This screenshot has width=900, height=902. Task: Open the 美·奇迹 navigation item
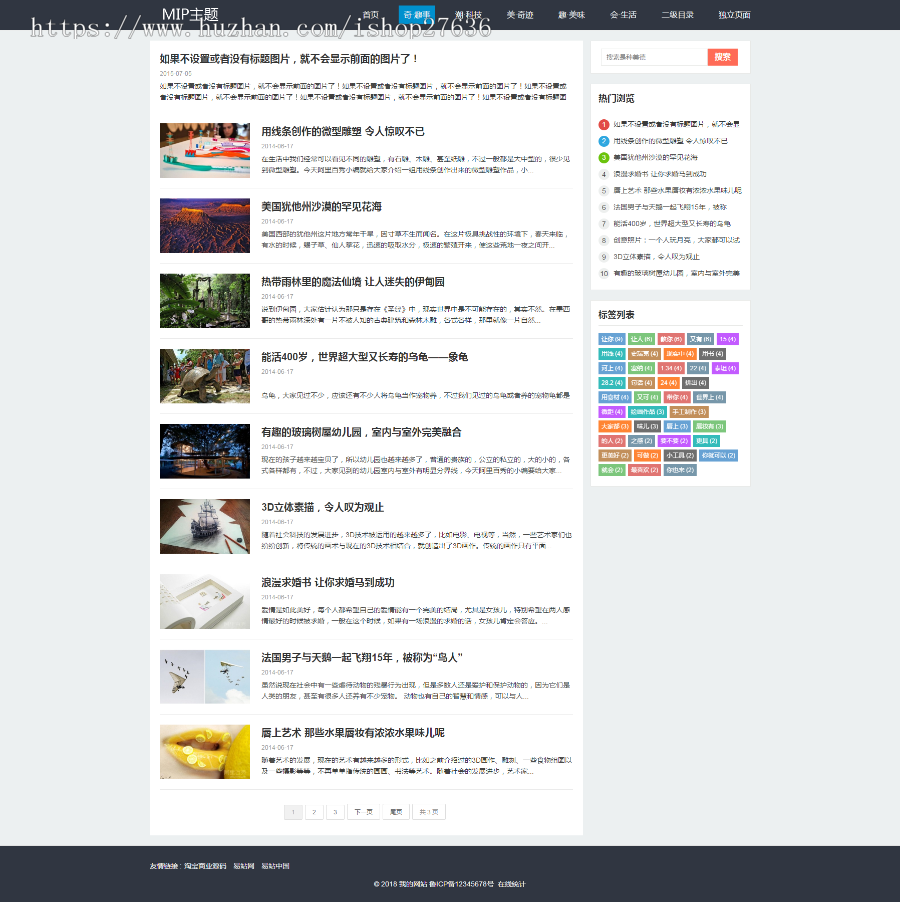pos(520,15)
